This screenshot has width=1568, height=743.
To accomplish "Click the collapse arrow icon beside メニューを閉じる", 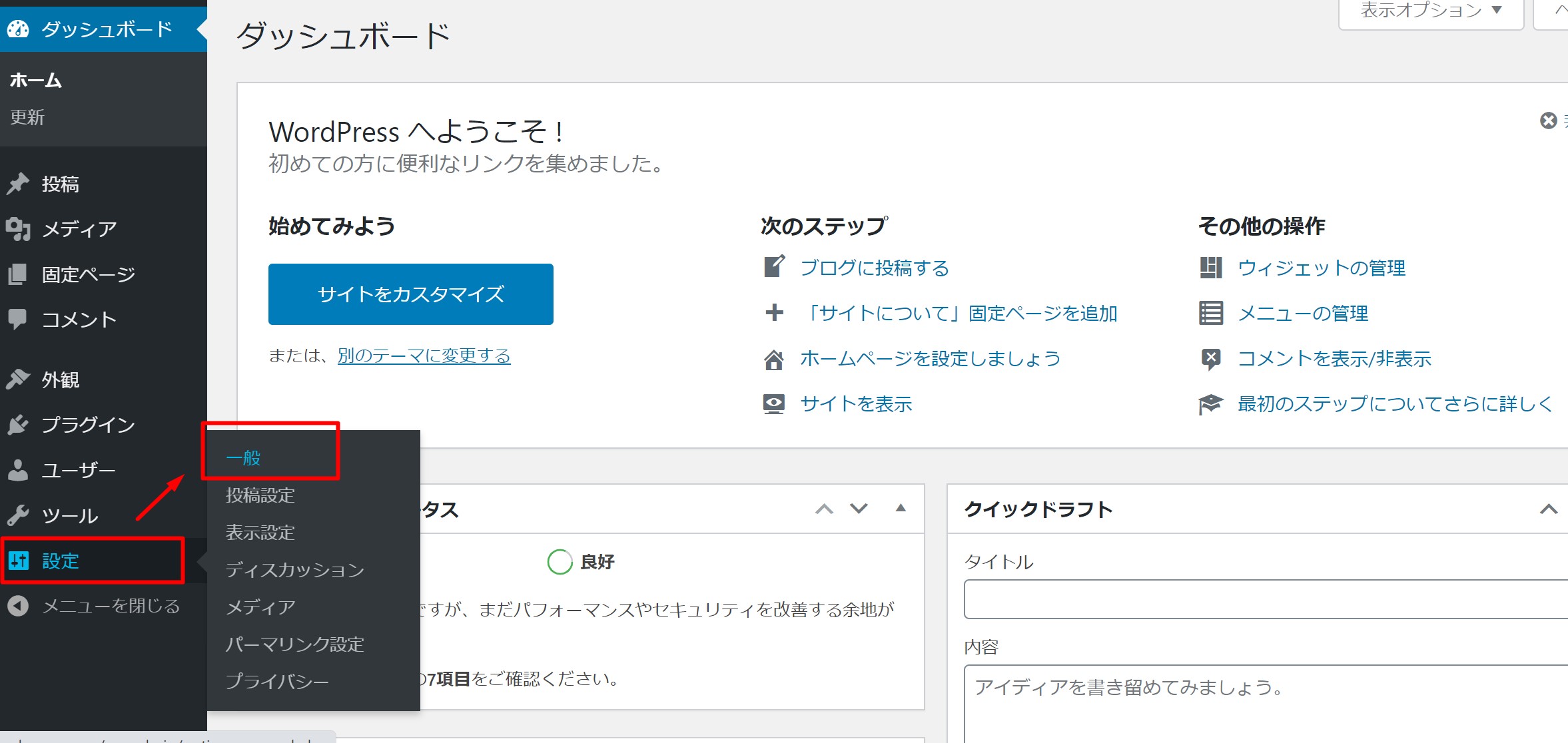I will (x=18, y=606).
